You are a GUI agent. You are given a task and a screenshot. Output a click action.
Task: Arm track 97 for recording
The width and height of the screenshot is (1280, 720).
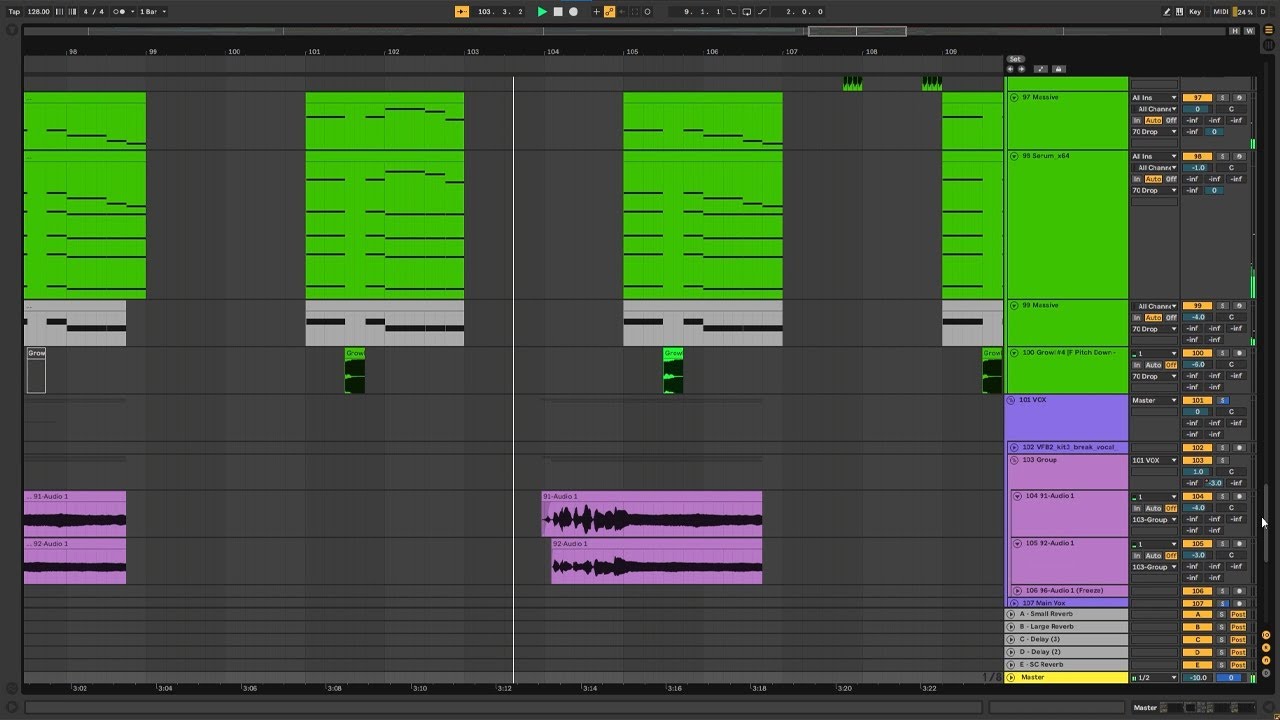(x=1239, y=98)
